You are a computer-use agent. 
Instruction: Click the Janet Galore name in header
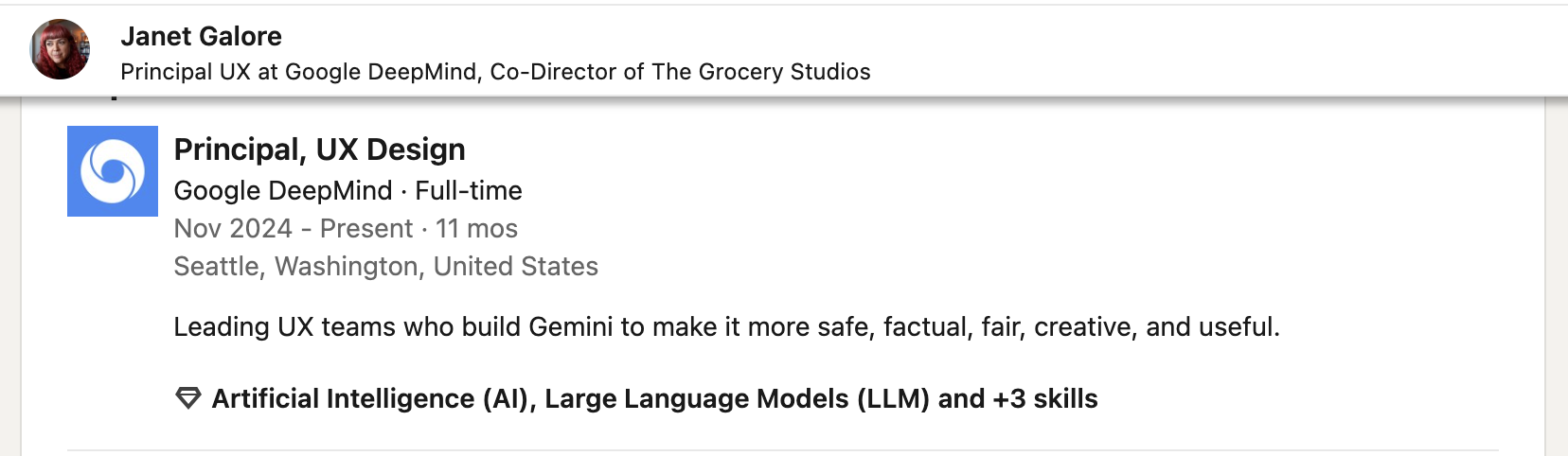click(201, 36)
